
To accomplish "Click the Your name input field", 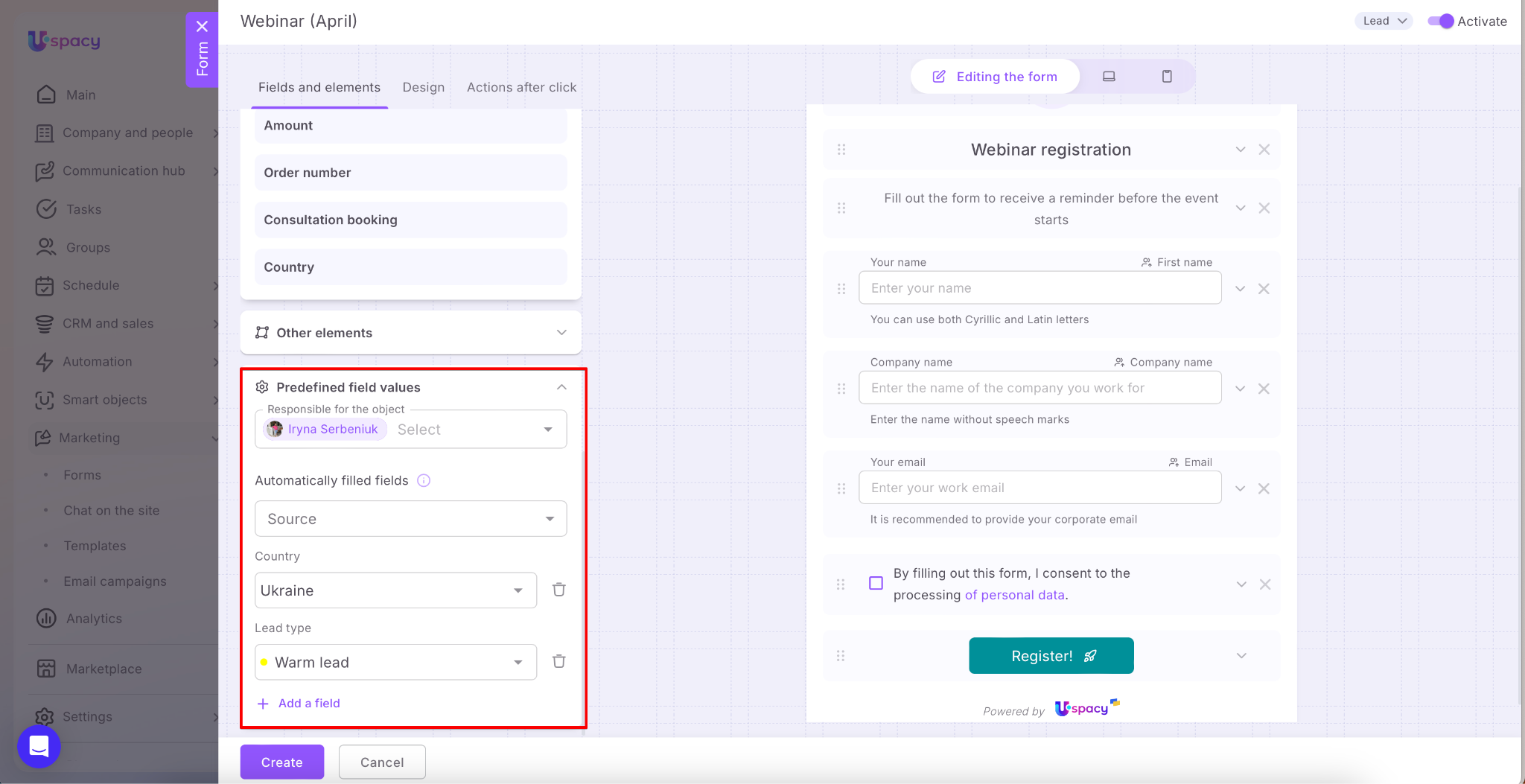I will click(1040, 288).
